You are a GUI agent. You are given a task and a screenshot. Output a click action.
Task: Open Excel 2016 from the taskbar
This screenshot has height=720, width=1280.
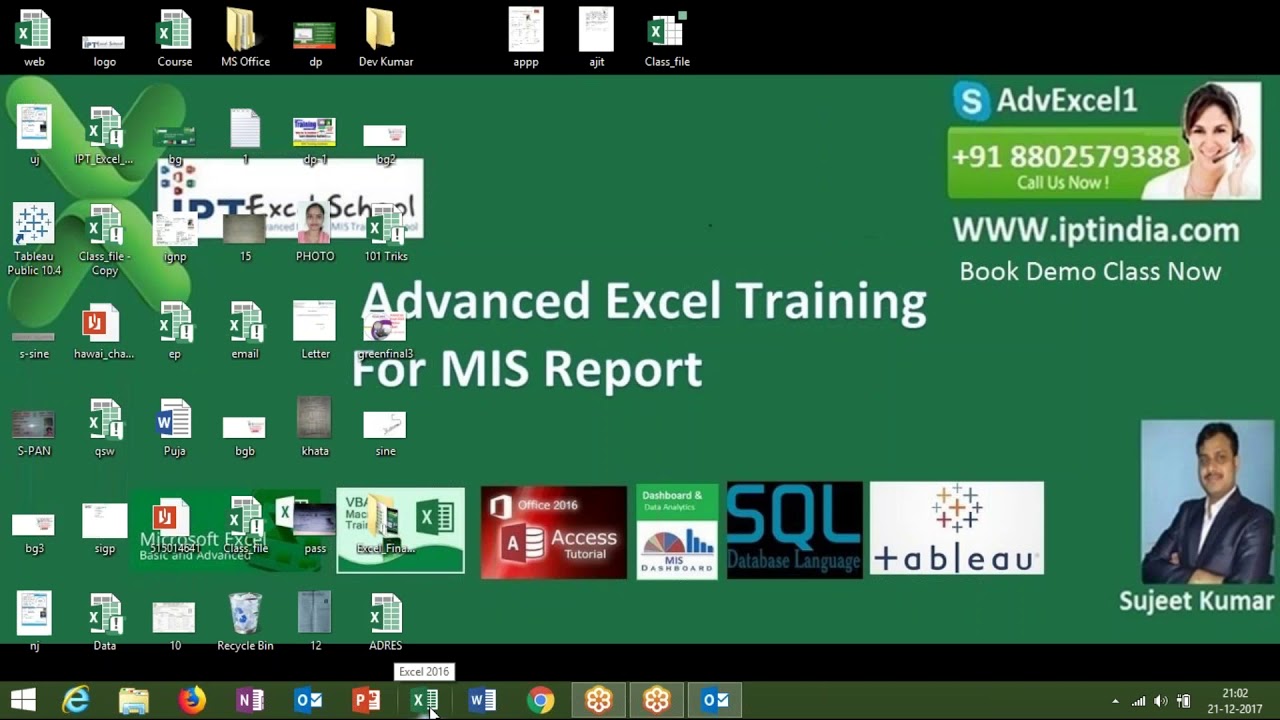pos(425,700)
